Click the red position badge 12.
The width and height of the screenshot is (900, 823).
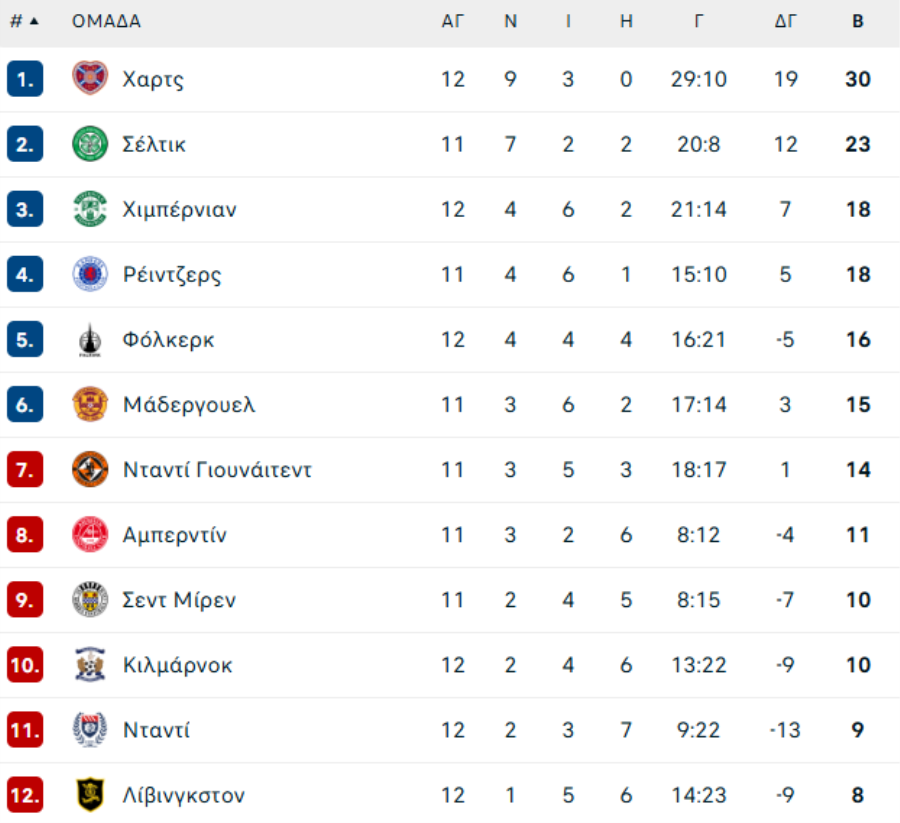(x=24, y=795)
